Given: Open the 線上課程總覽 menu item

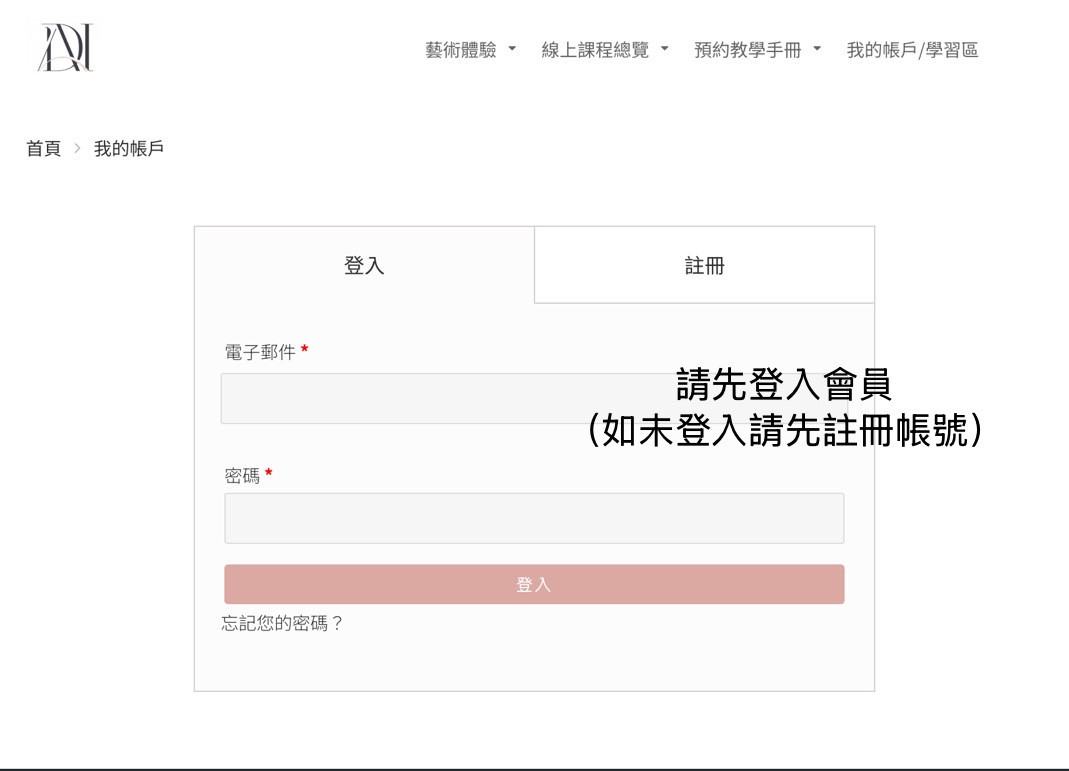Looking at the screenshot, I should tap(595, 50).
